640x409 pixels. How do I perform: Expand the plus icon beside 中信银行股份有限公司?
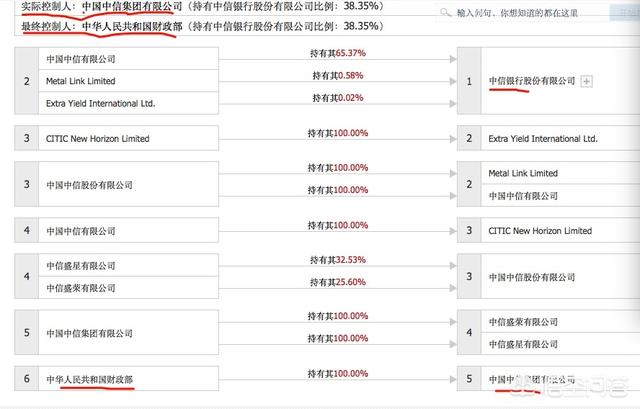pyautogui.click(x=587, y=80)
